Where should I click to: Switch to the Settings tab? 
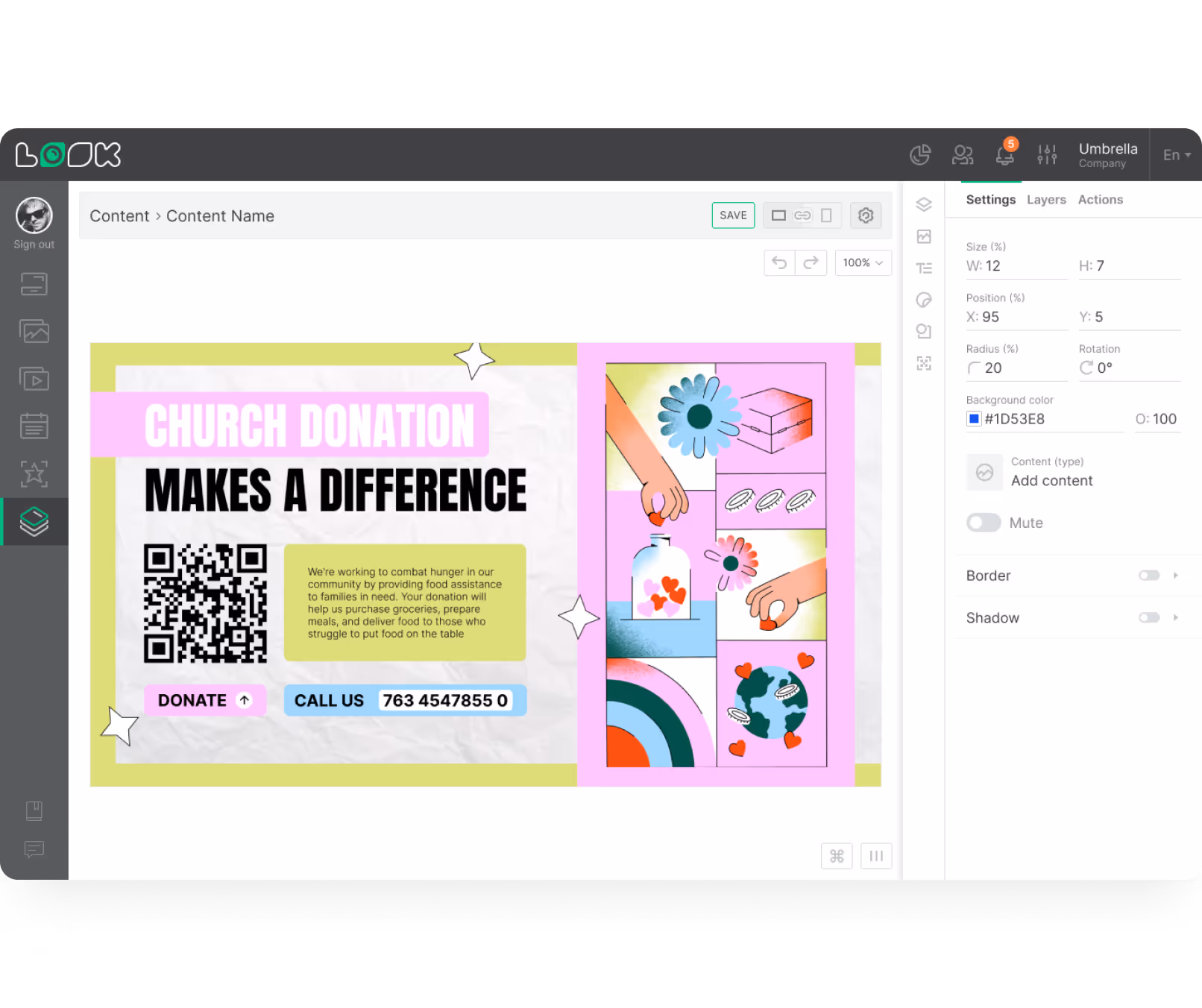[990, 200]
